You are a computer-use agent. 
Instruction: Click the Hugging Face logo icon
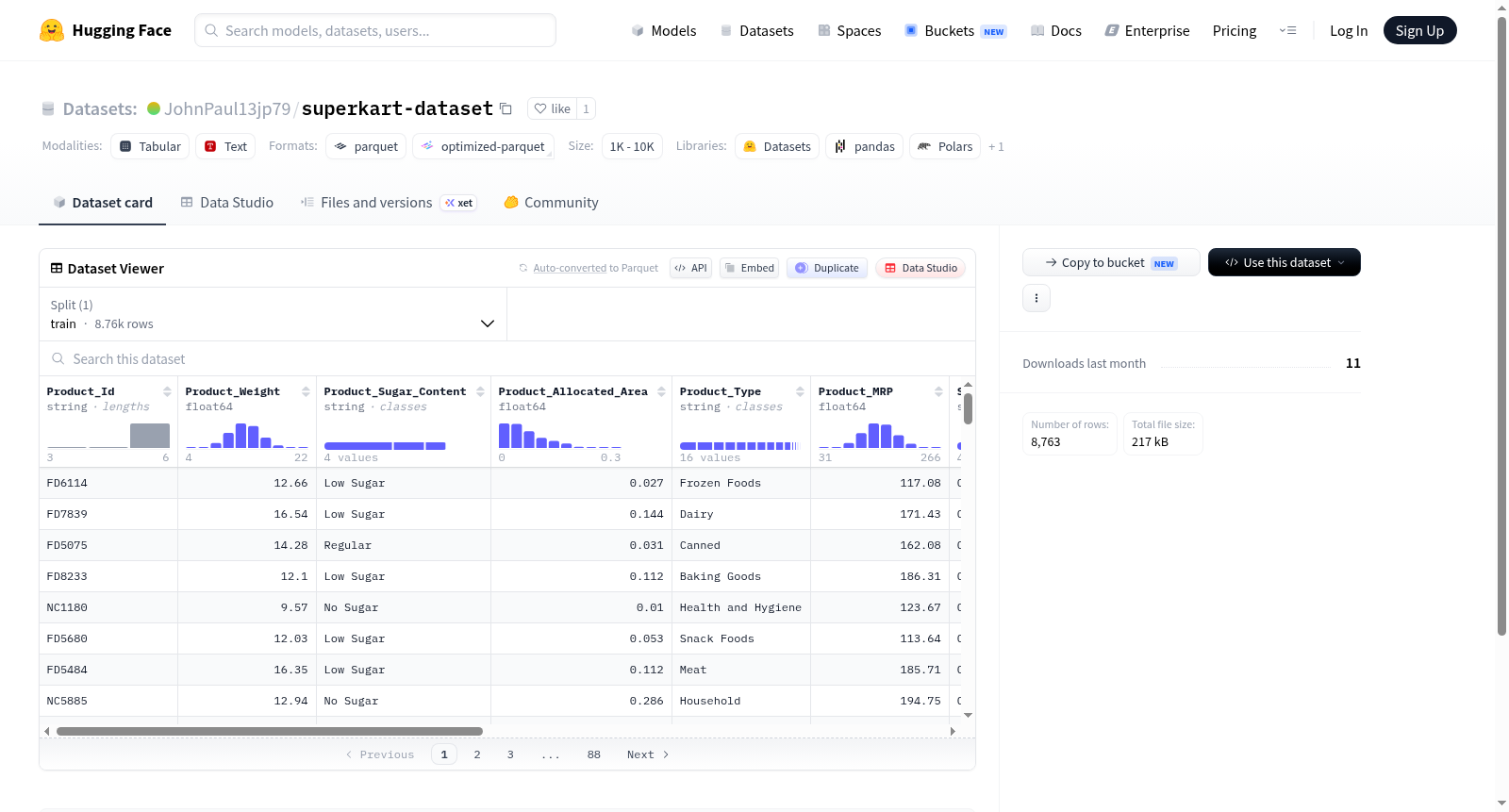(52, 30)
